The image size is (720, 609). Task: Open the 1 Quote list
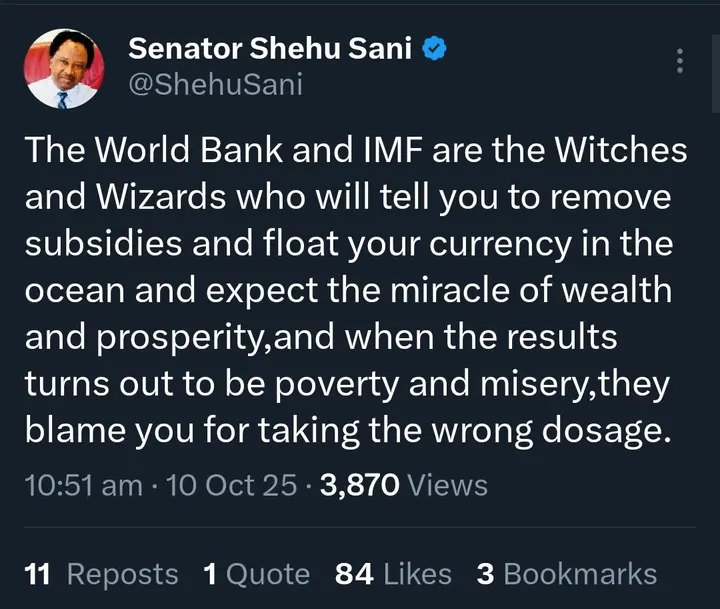point(256,574)
